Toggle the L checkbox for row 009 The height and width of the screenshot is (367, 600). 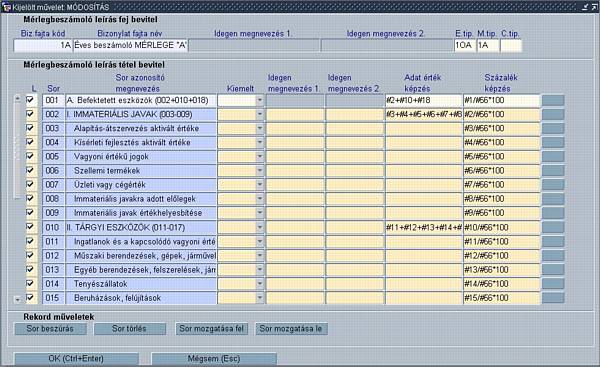pos(30,212)
